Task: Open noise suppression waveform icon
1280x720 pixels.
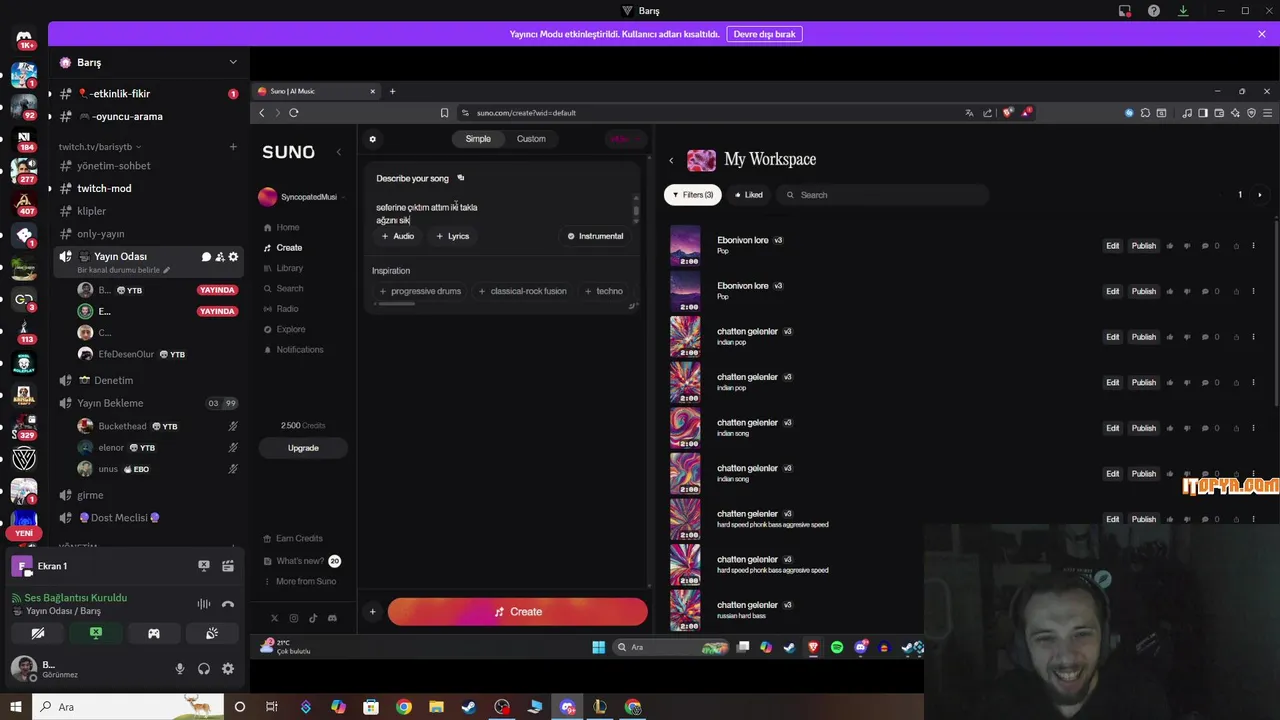Action: coord(204,603)
